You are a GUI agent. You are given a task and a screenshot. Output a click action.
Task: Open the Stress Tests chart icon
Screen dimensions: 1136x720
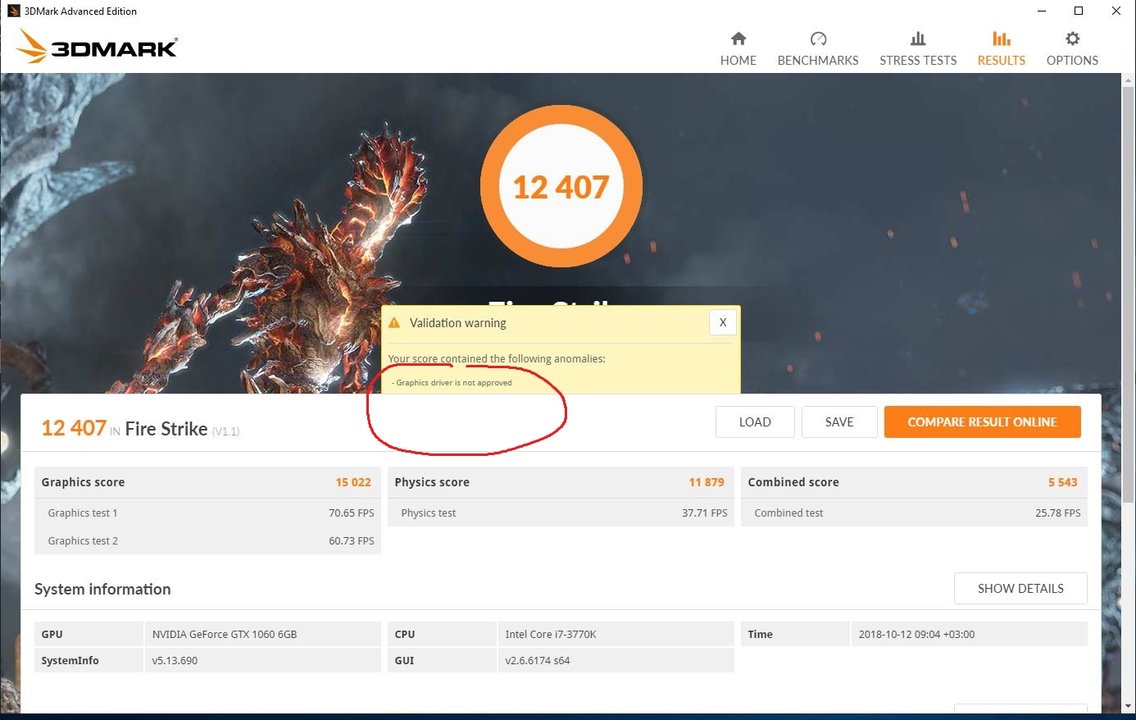[x=918, y=38]
